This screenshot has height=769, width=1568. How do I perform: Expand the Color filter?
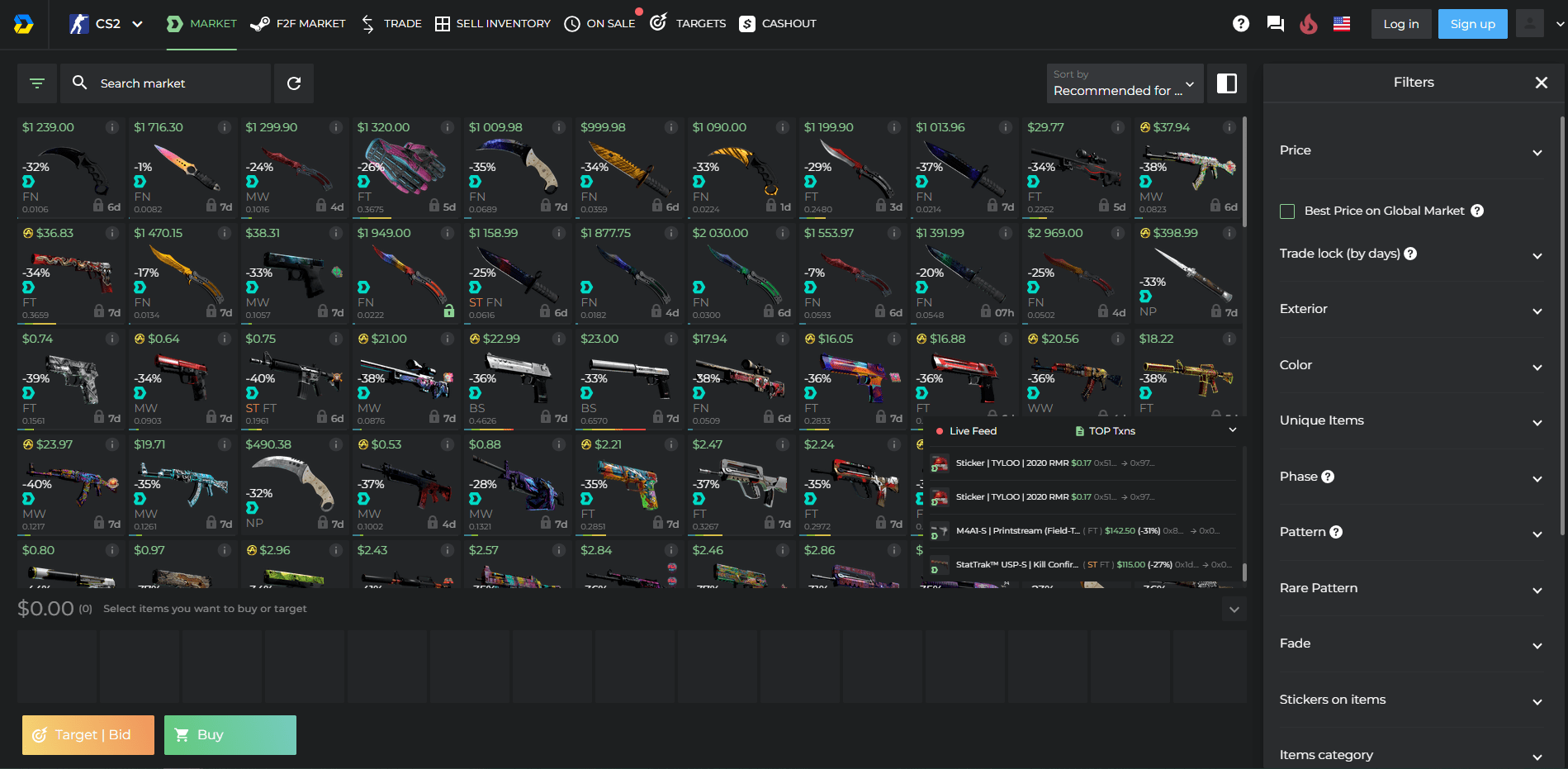[1412, 366]
